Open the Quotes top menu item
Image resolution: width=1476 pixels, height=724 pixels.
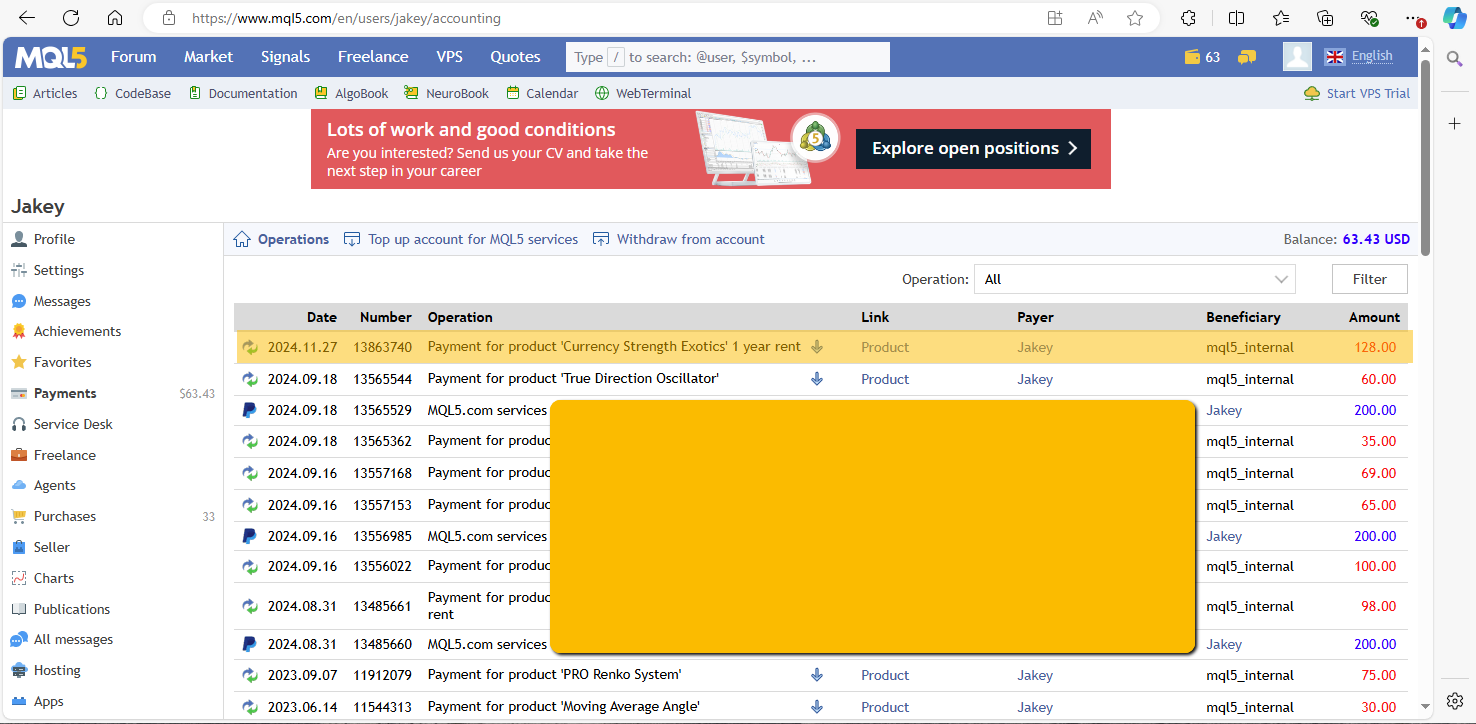[515, 57]
